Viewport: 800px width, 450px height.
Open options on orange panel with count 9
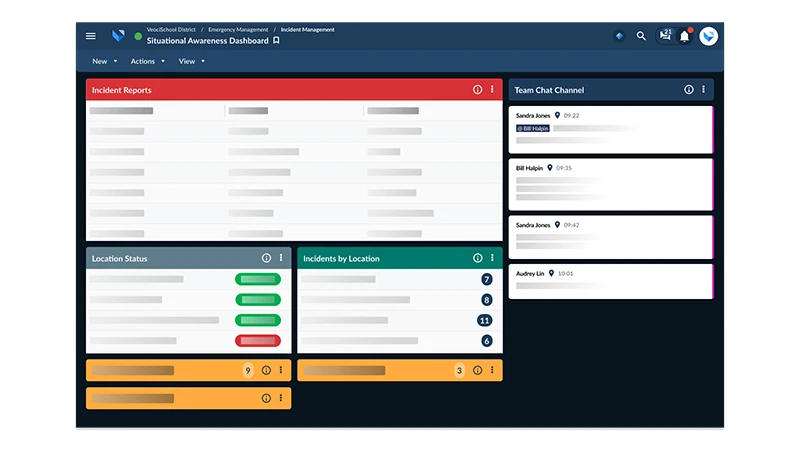281,370
